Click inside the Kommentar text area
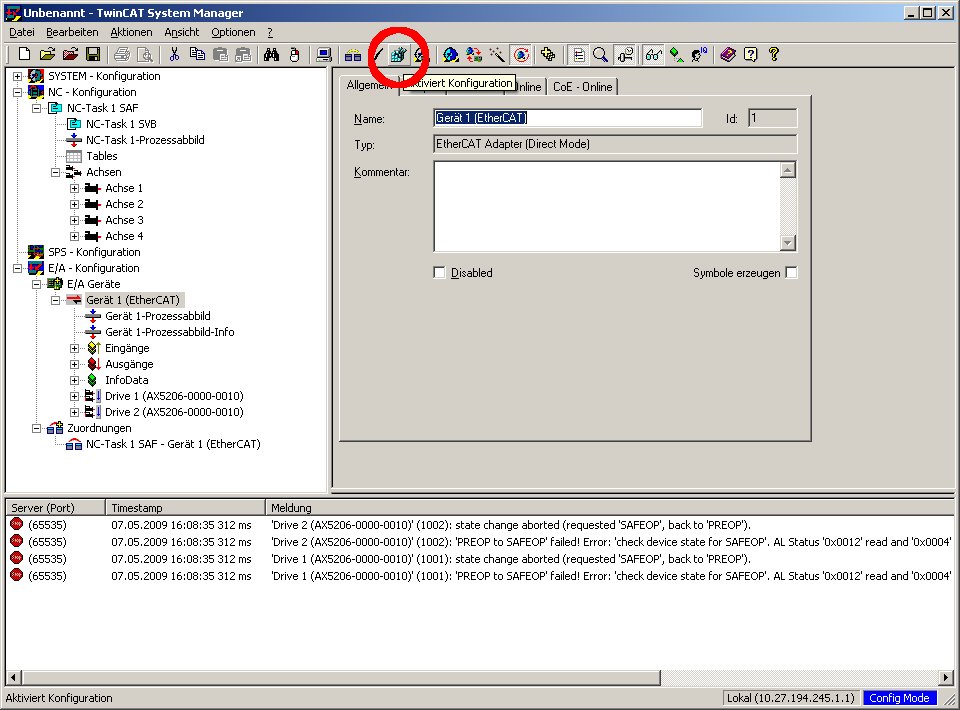This screenshot has width=960, height=710. 607,206
